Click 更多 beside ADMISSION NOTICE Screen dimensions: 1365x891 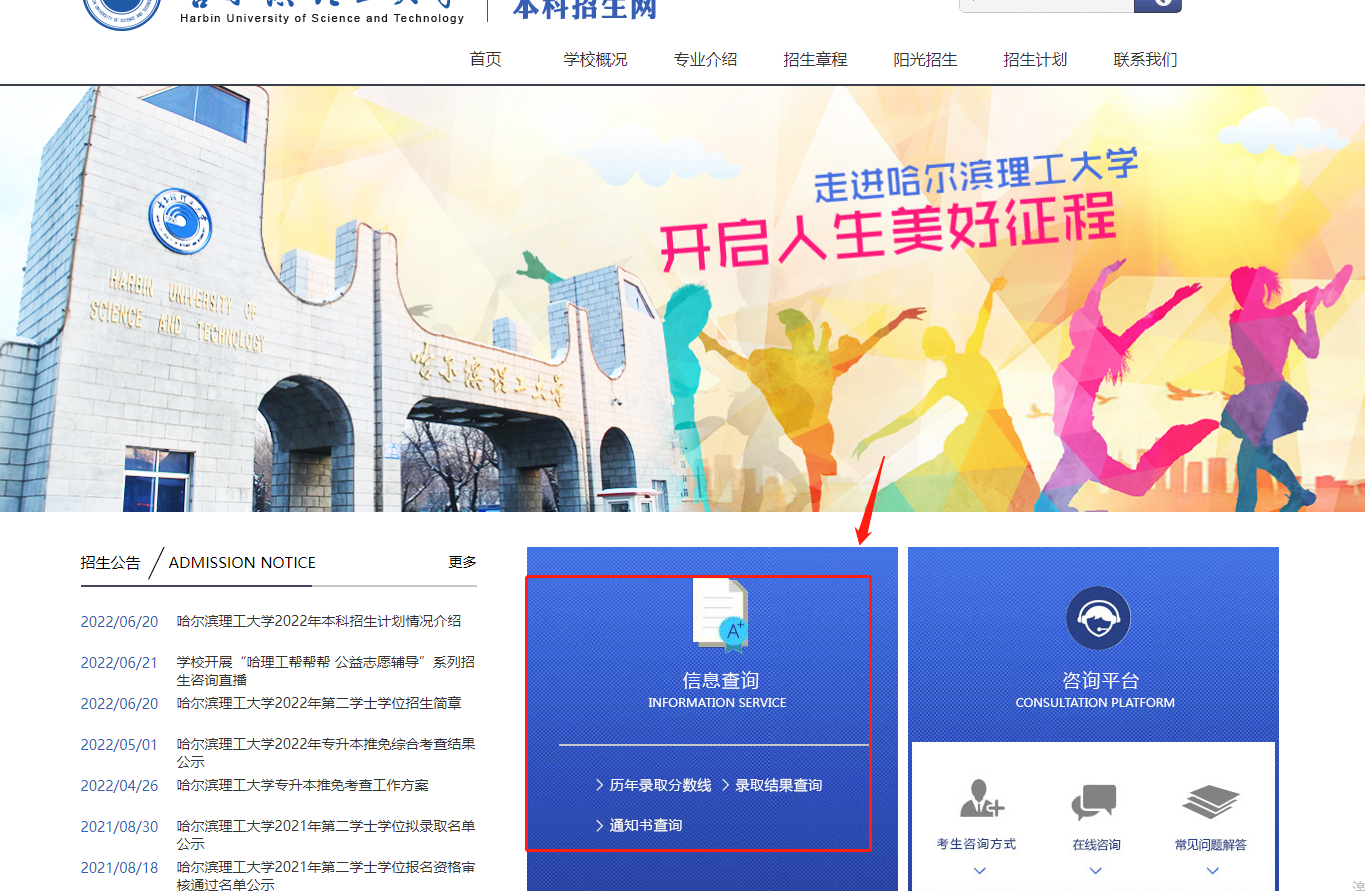(462, 562)
